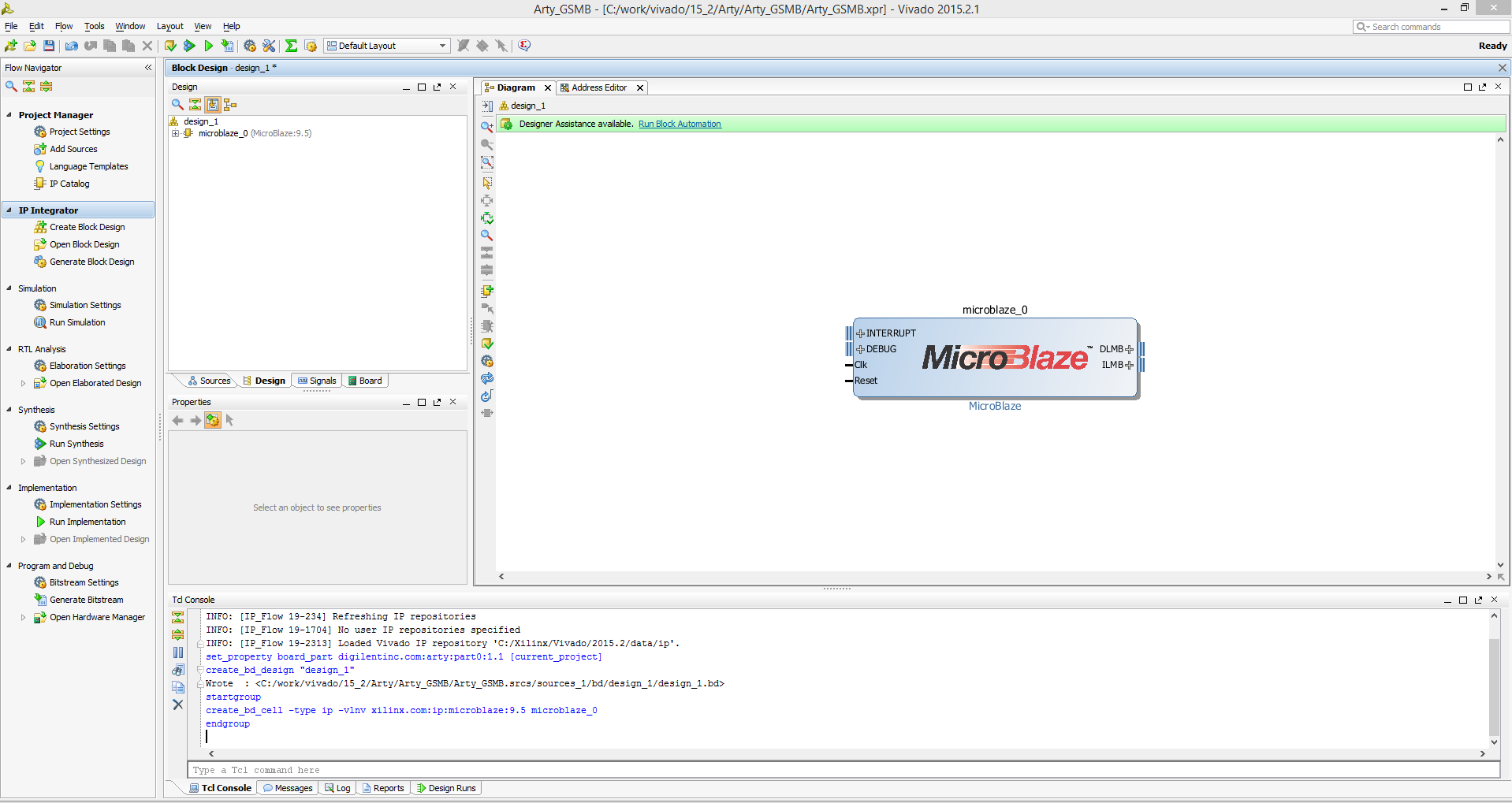Expand the INTERRUPT port on microblaze_0
The width and height of the screenshot is (1512, 803).
[x=860, y=333]
